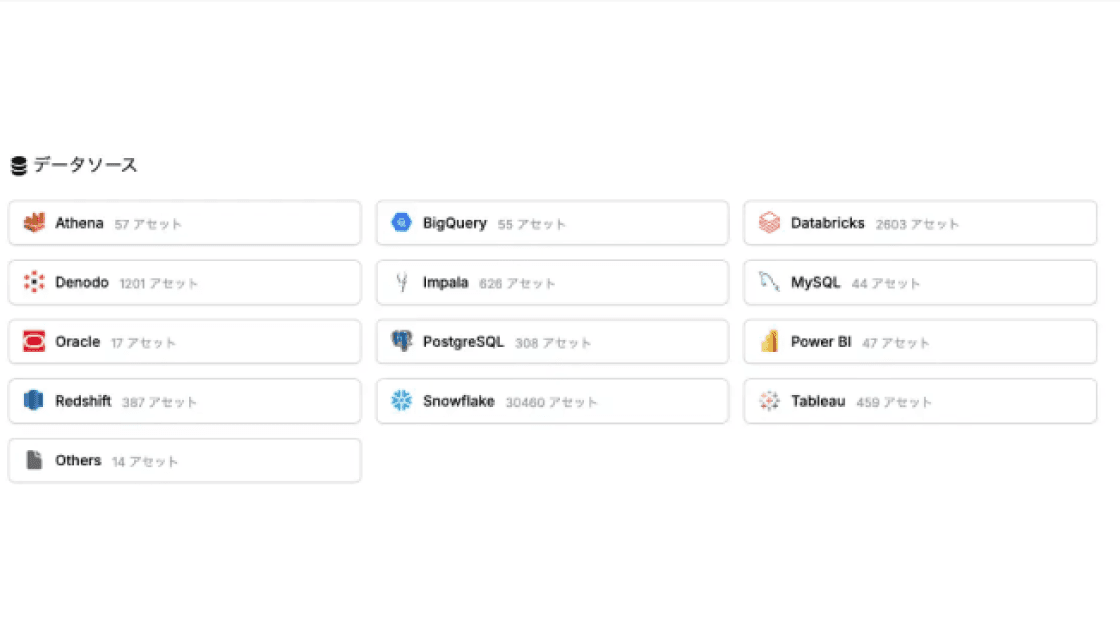Click the Power BI yellow bars icon
The height and width of the screenshot is (632, 1120).
pos(769,342)
